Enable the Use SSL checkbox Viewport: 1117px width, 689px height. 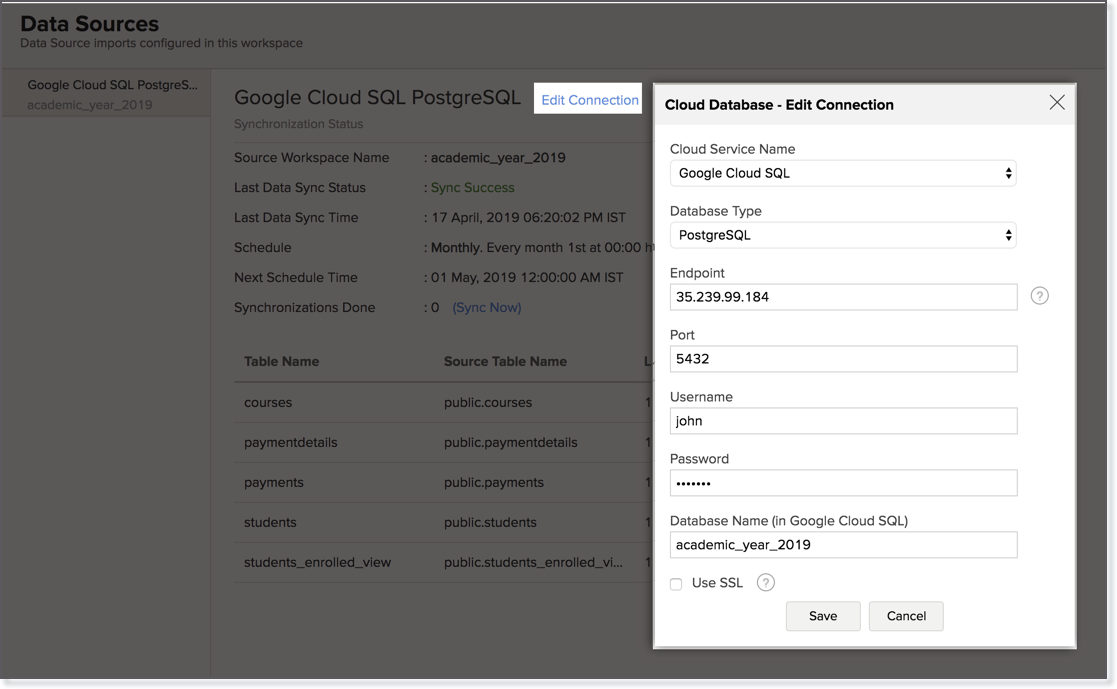[676, 584]
